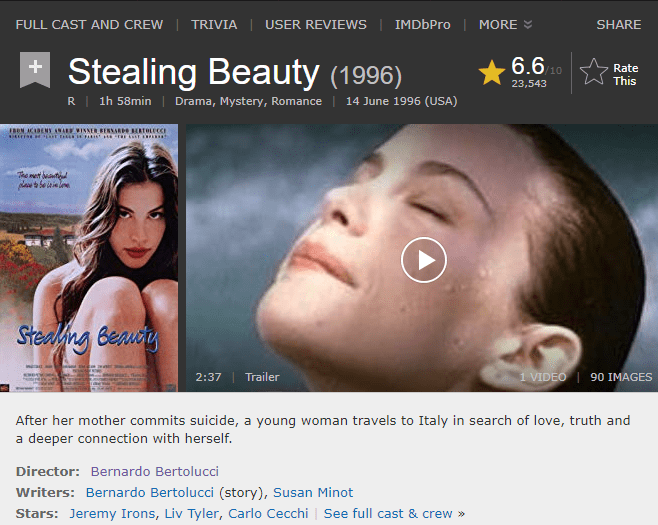658x525 pixels.
Task: Click the SHARE option
Action: coord(619,25)
